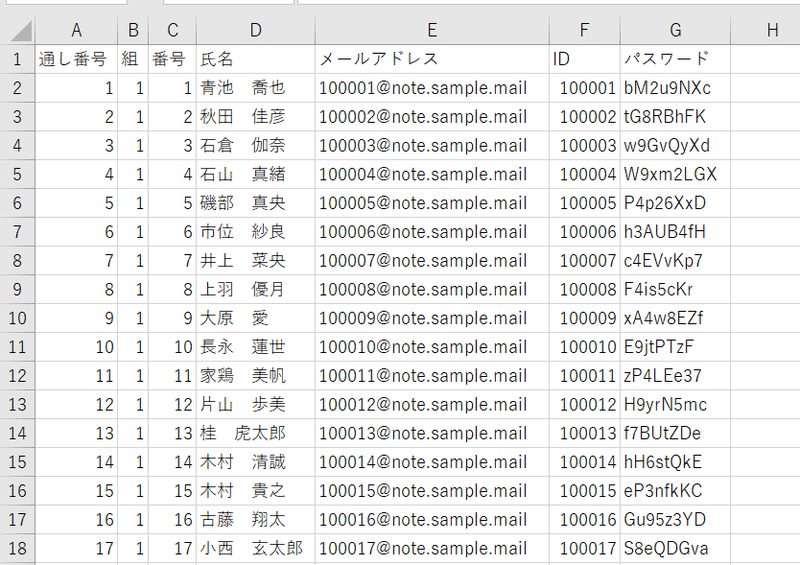The height and width of the screenshot is (565, 800).
Task: Select column C header
Action: pyautogui.click(x=172, y=30)
